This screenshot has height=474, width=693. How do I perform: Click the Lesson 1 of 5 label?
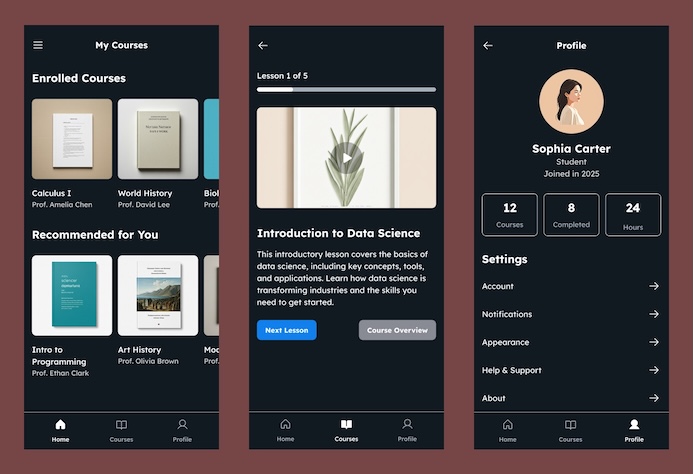pyautogui.click(x=282, y=76)
